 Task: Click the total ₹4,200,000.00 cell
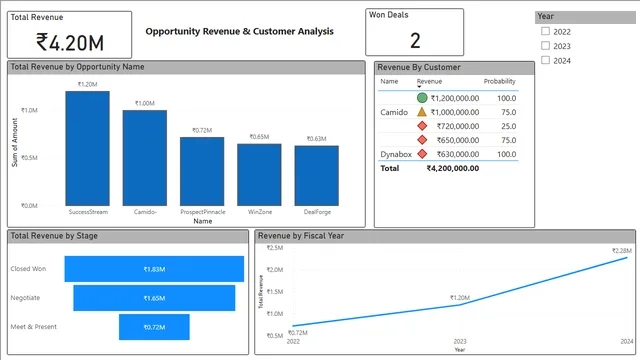(x=453, y=168)
